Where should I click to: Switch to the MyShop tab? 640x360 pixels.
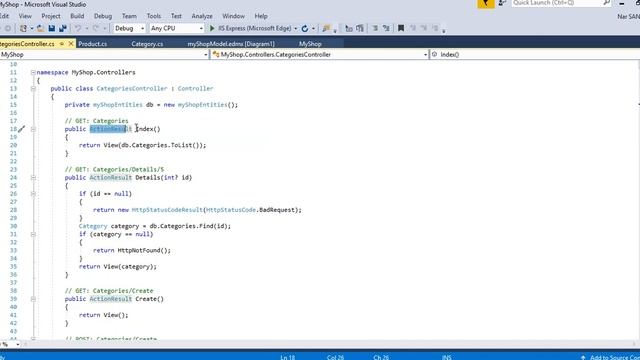pos(310,44)
